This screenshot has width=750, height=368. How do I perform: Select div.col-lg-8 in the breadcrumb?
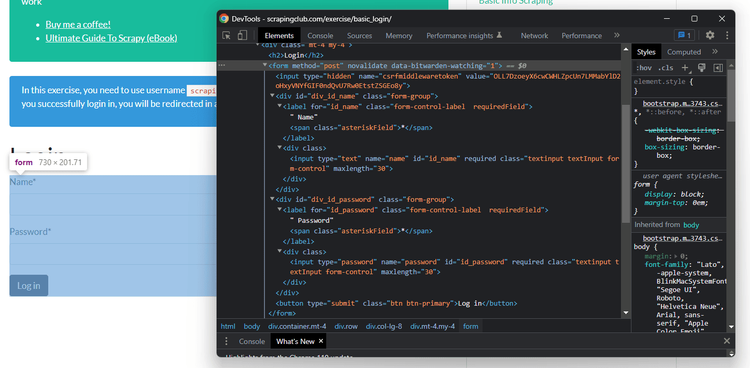[x=384, y=326]
